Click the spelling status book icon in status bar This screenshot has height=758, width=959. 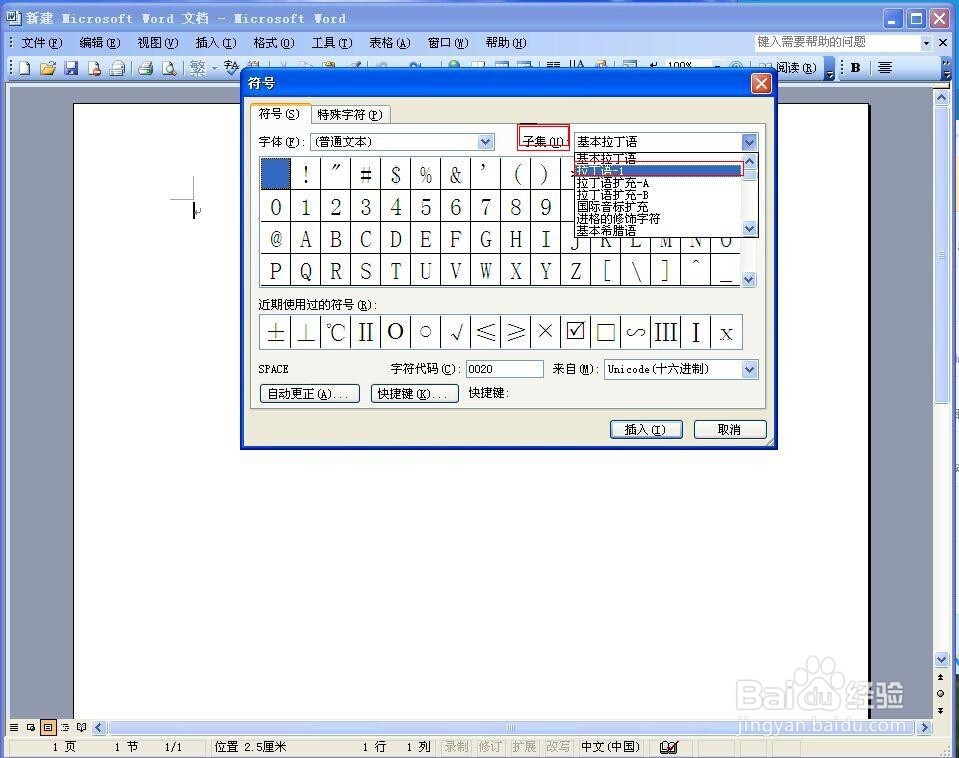pos(668,747)
